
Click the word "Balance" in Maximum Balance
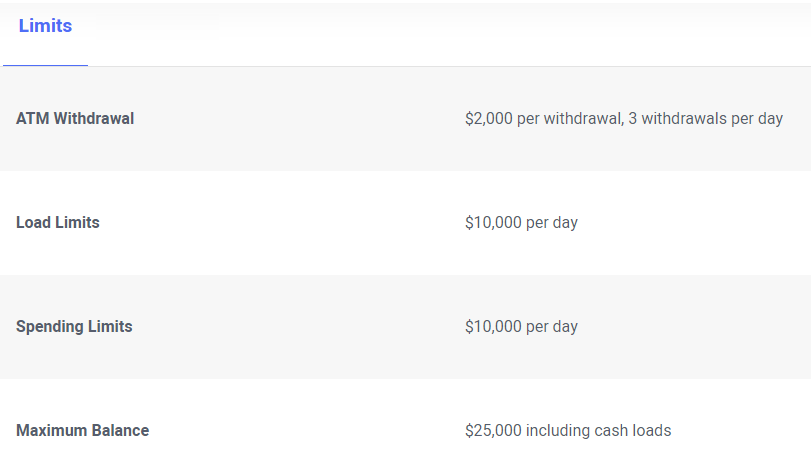(x=120, y=431)
